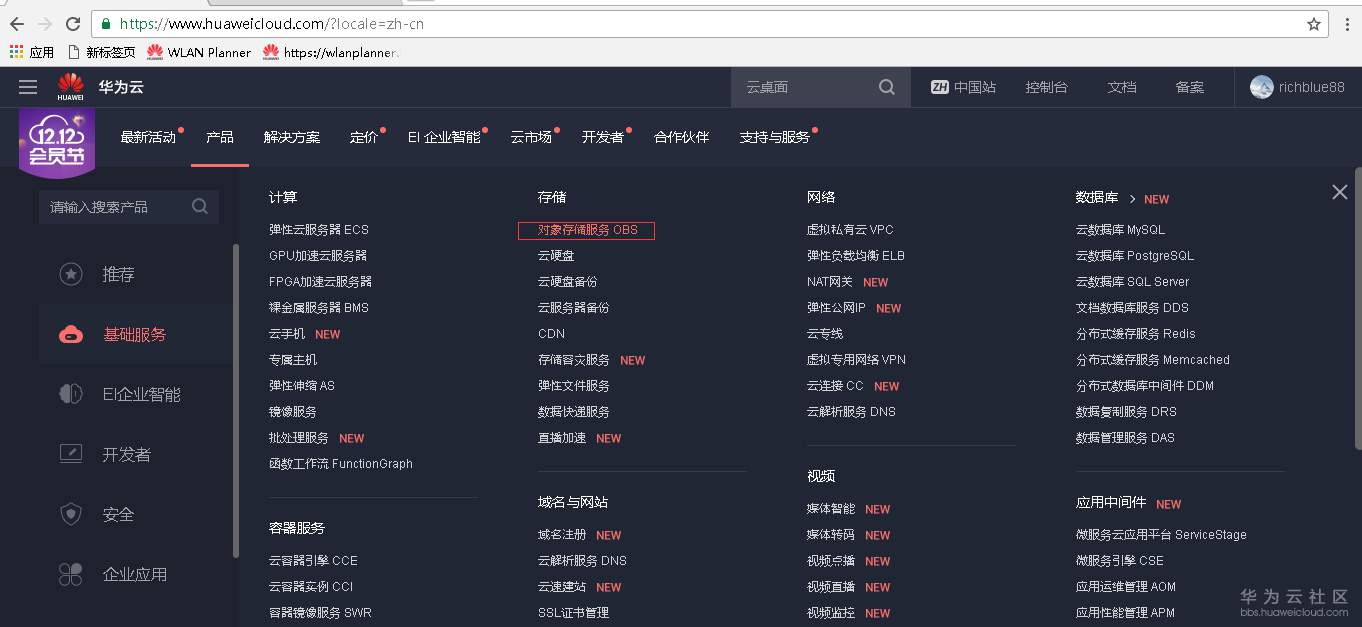Screen dimensions: 1362x627
Task: Reload the page with refresh icon
Action: [x=72, y=23]
